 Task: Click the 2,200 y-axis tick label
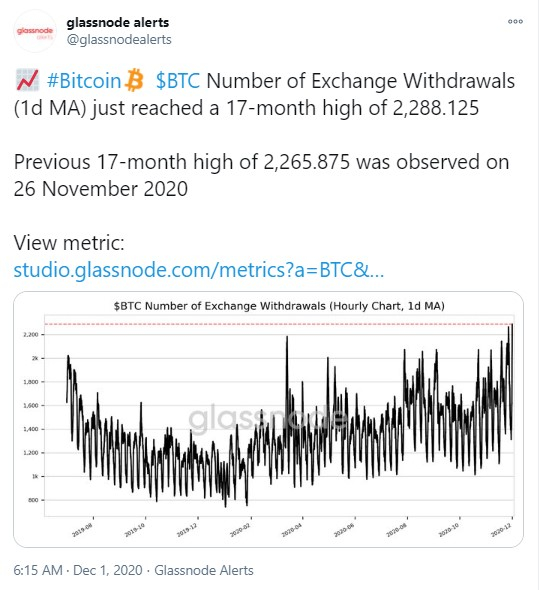[x=31, y=335]
